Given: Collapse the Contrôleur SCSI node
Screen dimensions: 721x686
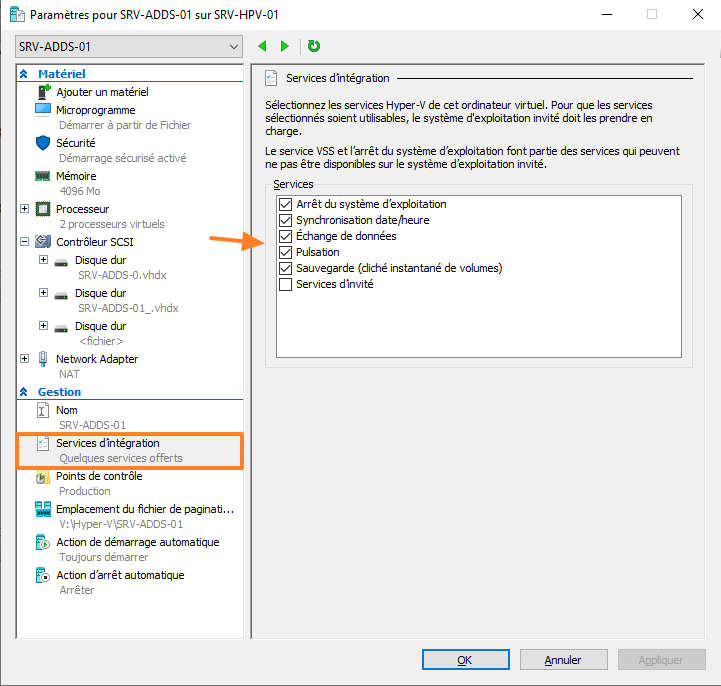Looking at the screenshot, I should 25,241.
